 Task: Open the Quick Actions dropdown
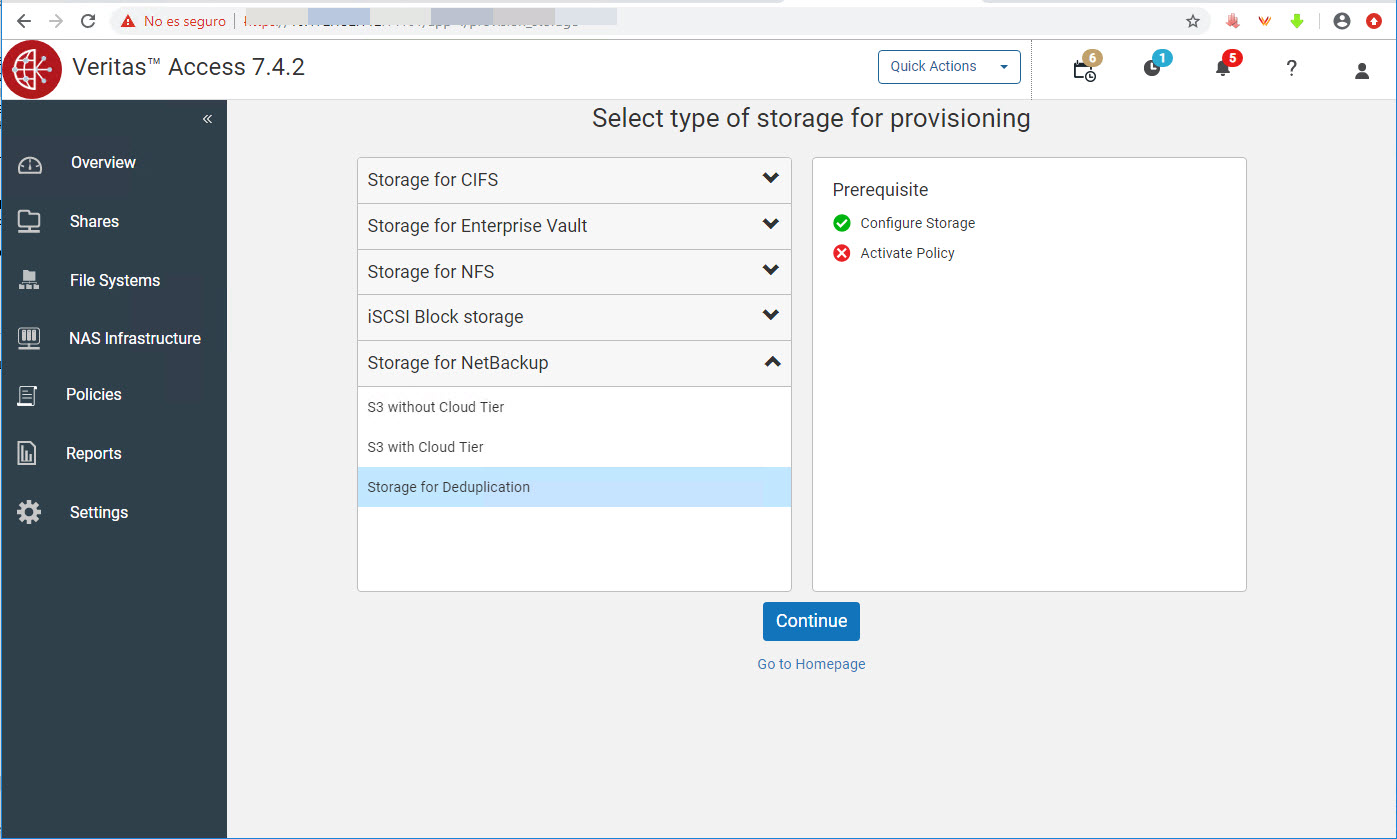[x=949, y=66]
